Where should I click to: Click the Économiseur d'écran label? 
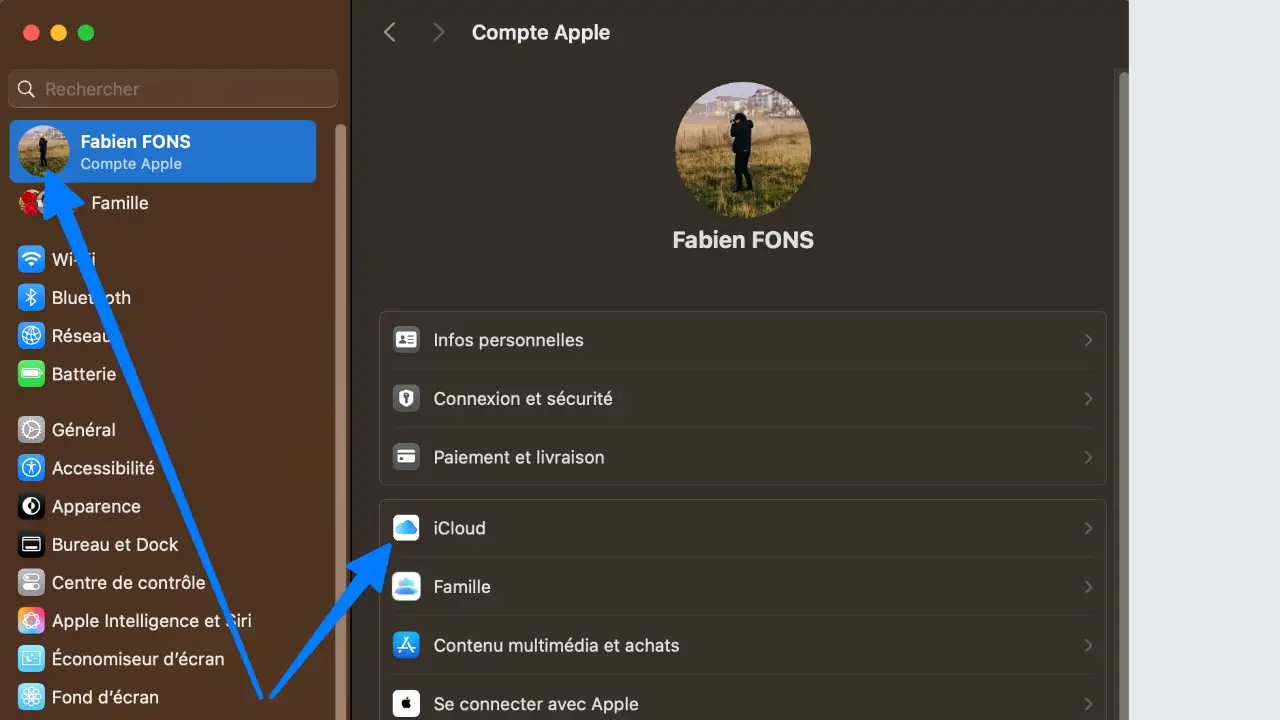tap(138, 659)
